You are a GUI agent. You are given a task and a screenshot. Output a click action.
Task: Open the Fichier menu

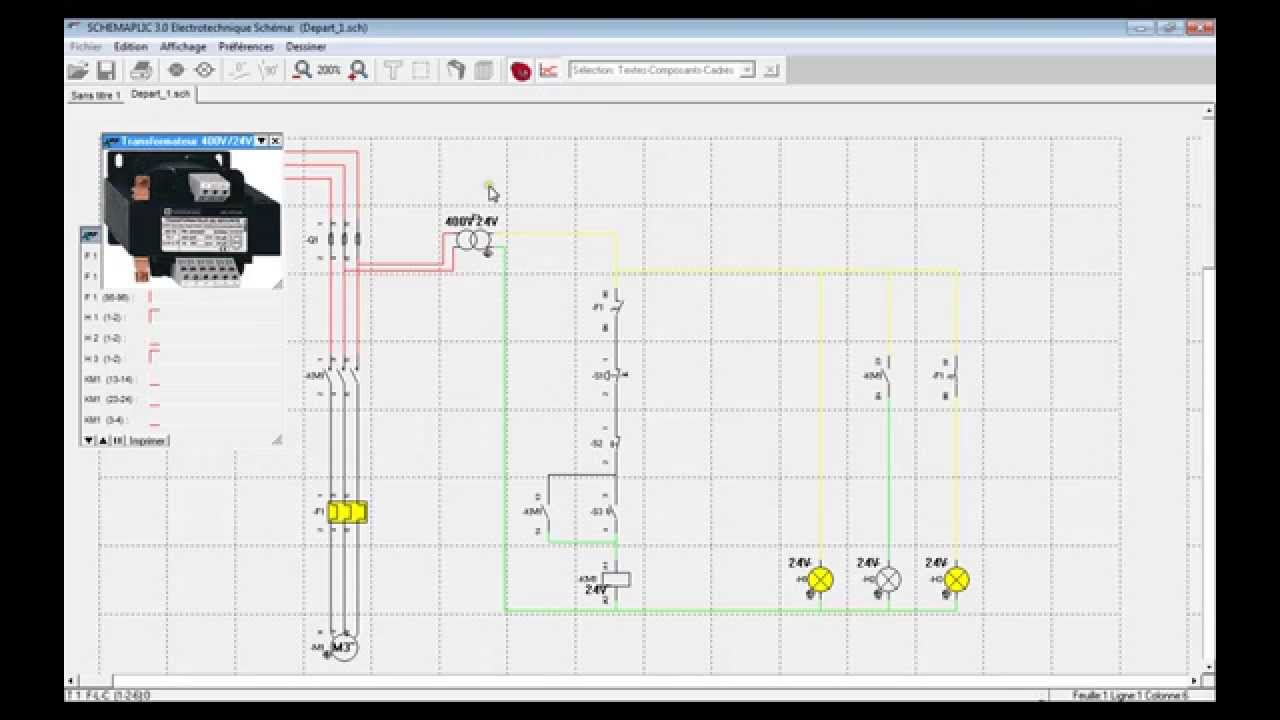[86, 46]
